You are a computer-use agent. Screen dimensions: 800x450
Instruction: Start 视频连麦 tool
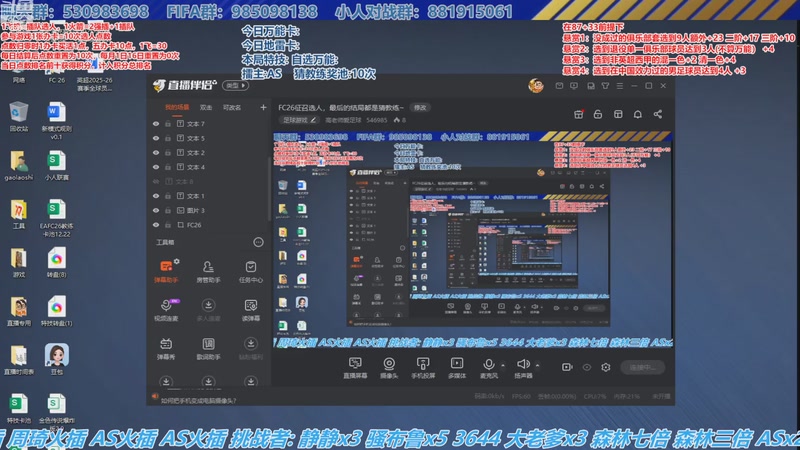tap(166, 310)
